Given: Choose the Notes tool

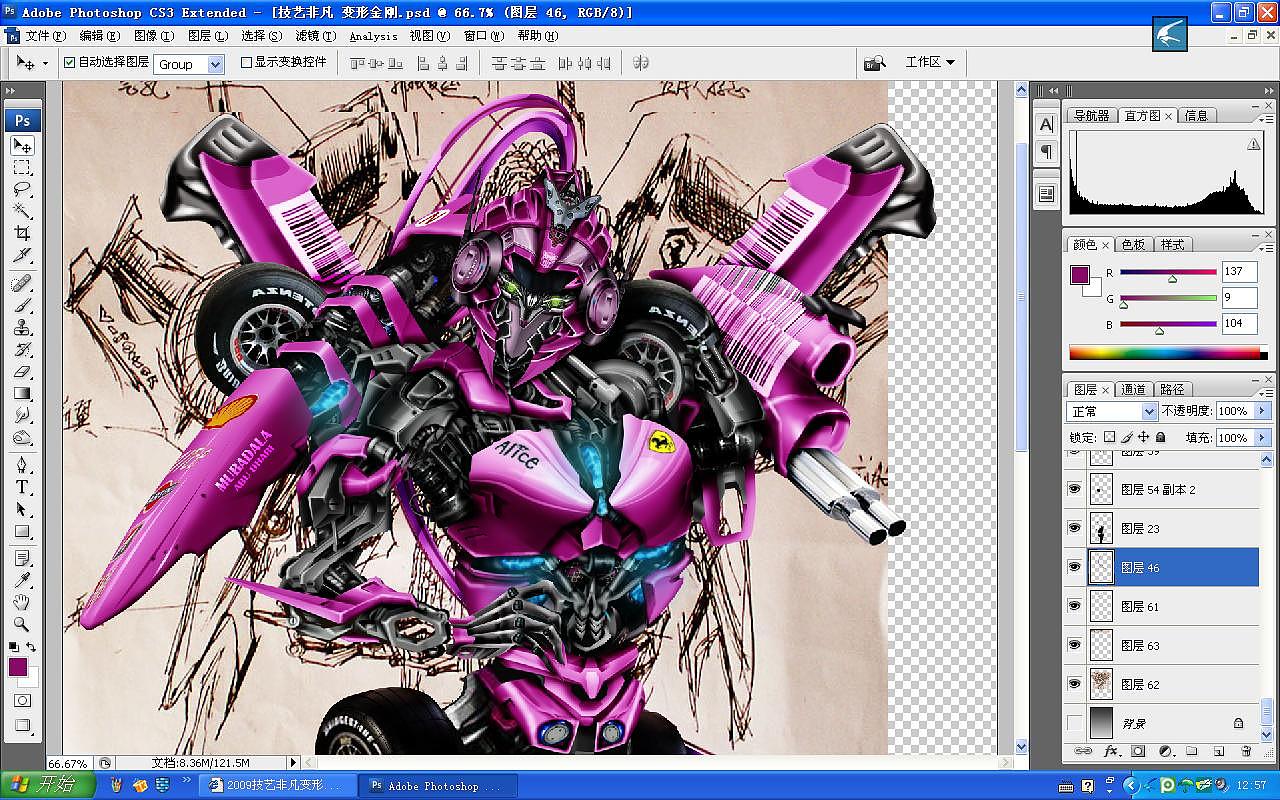Looking at the screenshot, I should coord(22,558).
